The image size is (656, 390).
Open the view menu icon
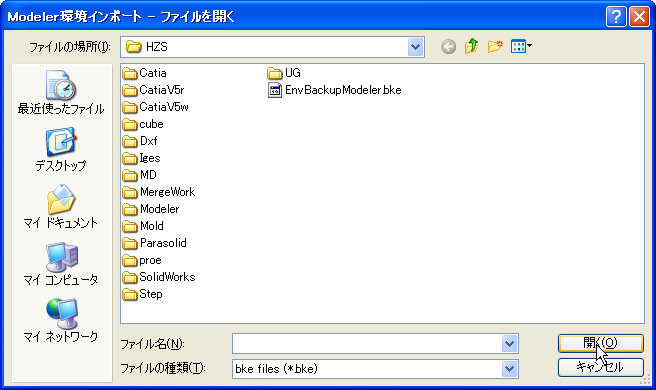[521, 46]
